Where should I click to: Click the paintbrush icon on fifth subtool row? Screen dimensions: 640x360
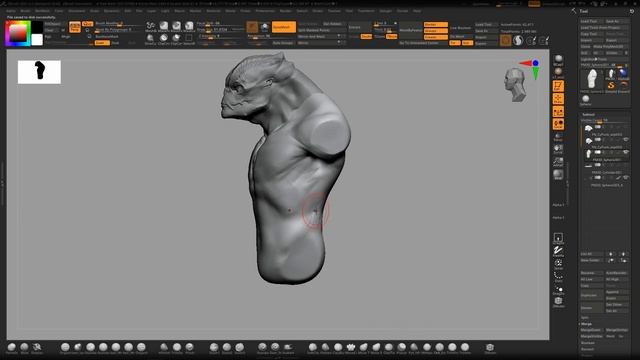[619, 178]
